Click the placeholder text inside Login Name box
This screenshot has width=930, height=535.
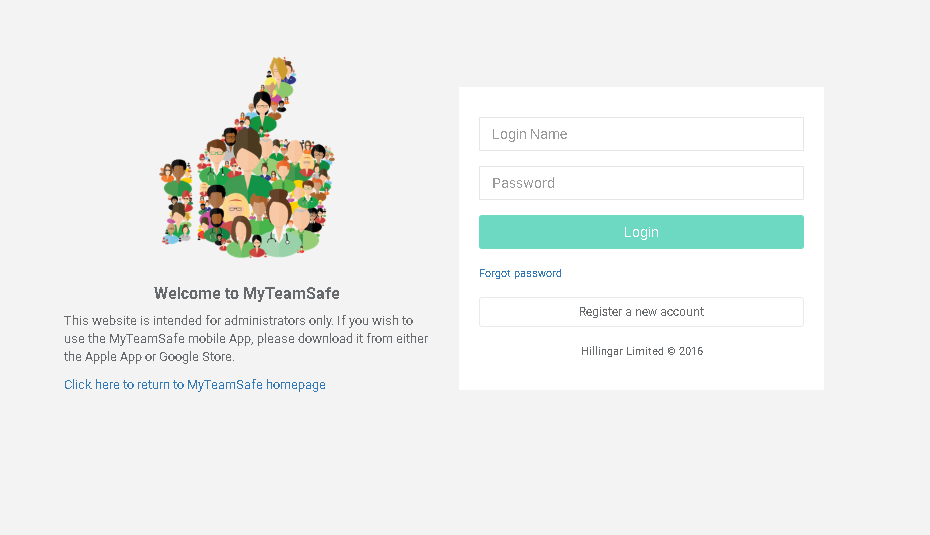click(530, 134)
